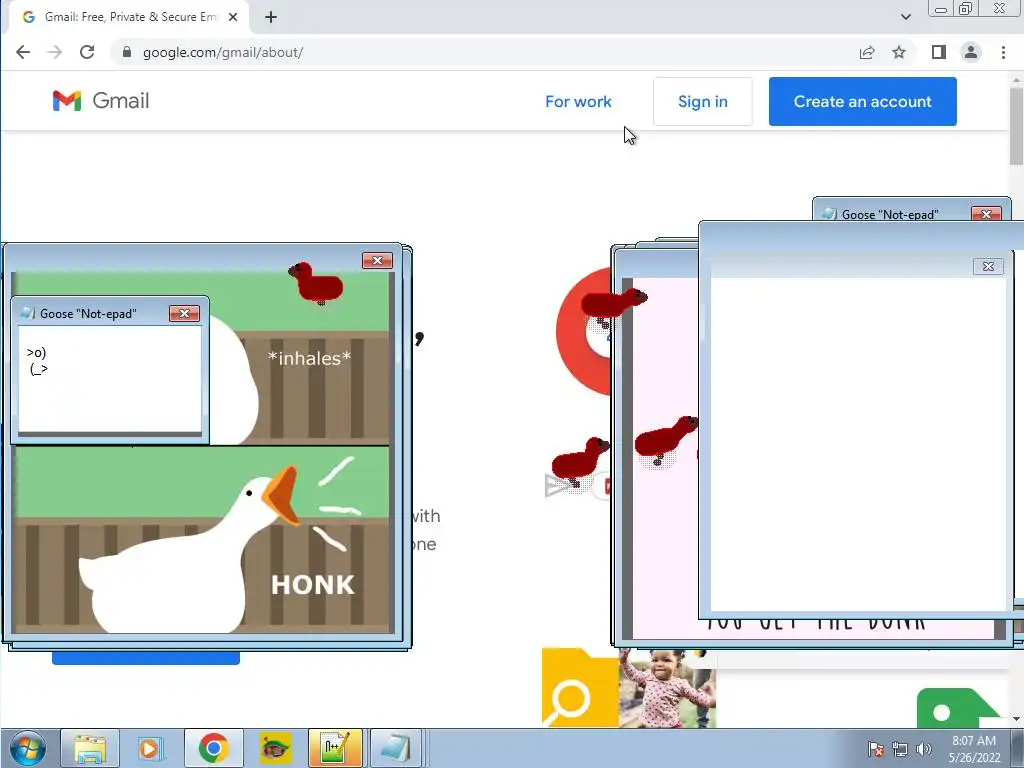The width and height of the screenshot is (1024, 768).
Task: Open the Windows Start menu
Action: tap(27, 748)
